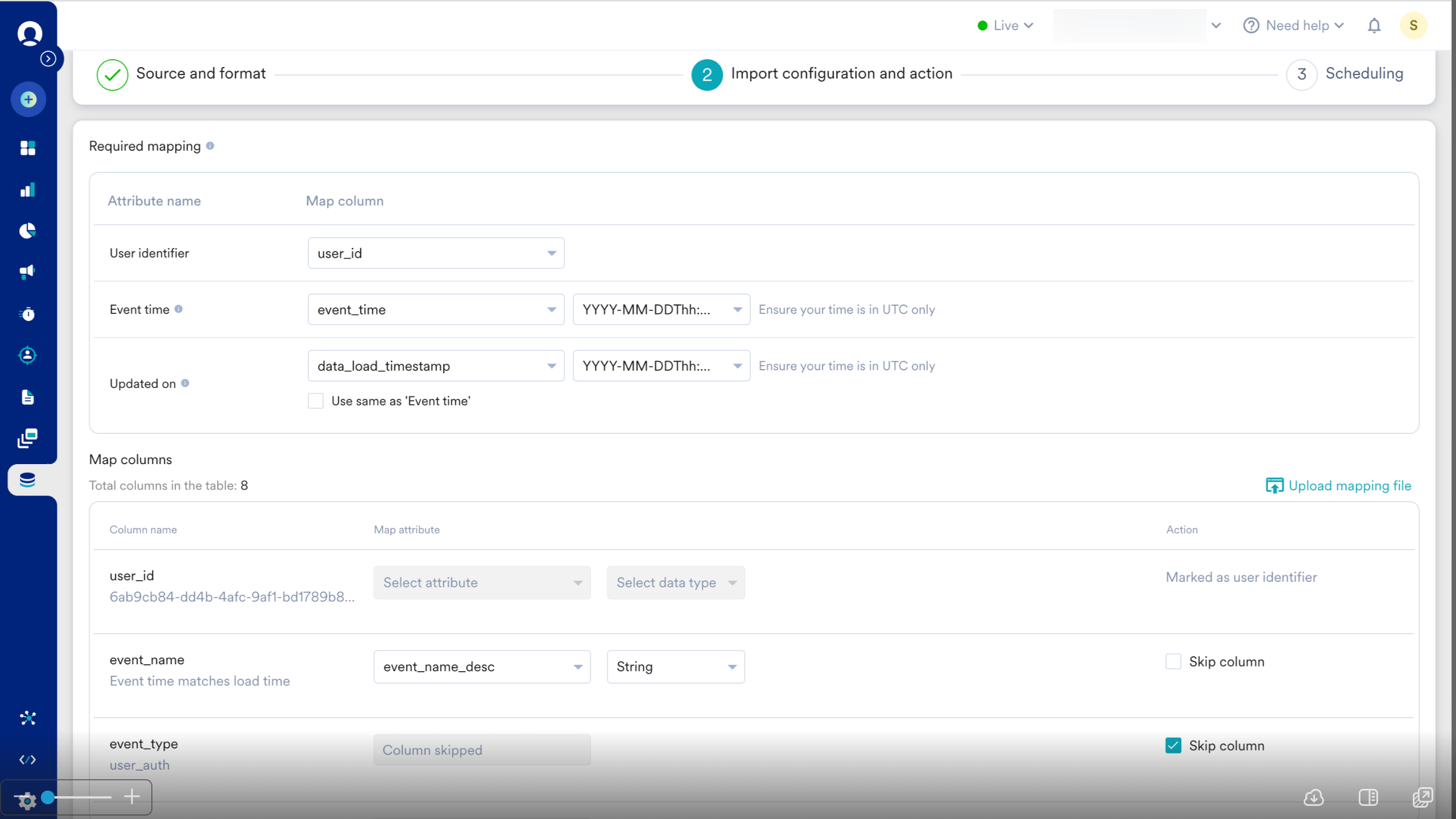1456x819 pixels.
Task: Click the notification bell icon
Action: pos(1374,26)
